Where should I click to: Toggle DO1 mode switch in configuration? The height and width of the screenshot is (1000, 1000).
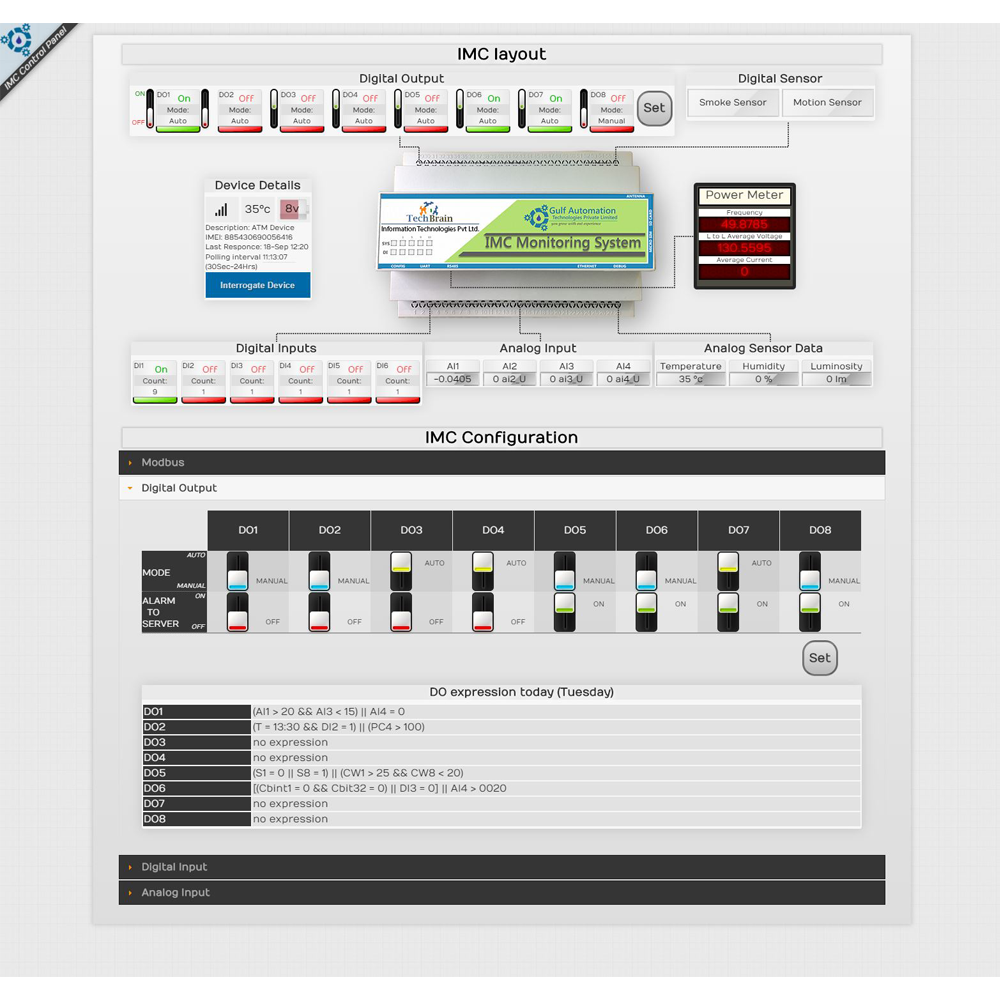[x=237, y=571]
